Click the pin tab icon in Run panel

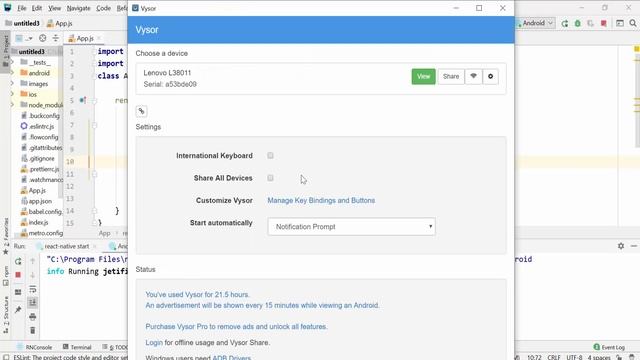18,310
